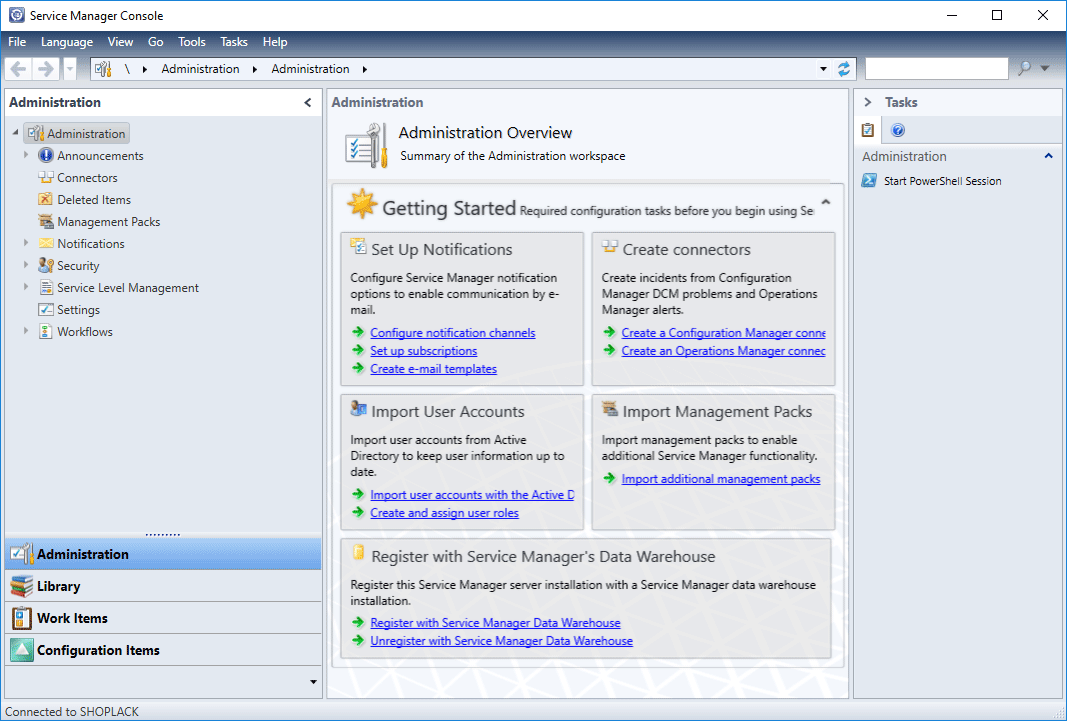
Task: Click the Security users icon in tree
Action: click(46, 265)
